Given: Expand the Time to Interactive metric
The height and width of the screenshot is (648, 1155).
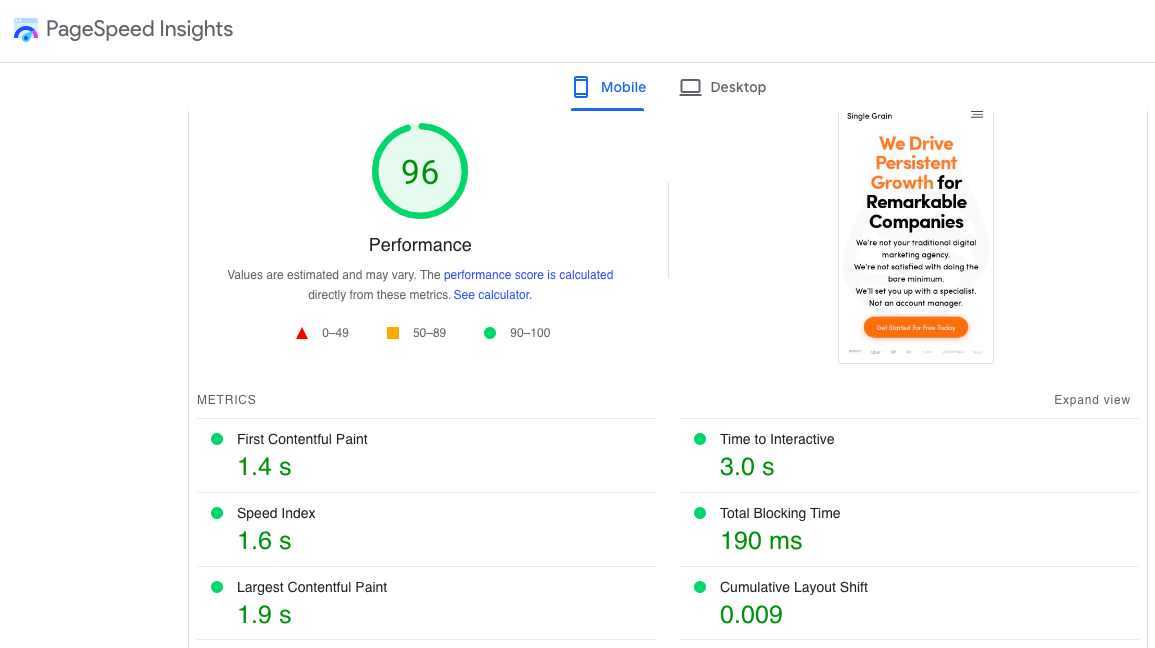Looking at the screenshot, I should click(776, 440).
